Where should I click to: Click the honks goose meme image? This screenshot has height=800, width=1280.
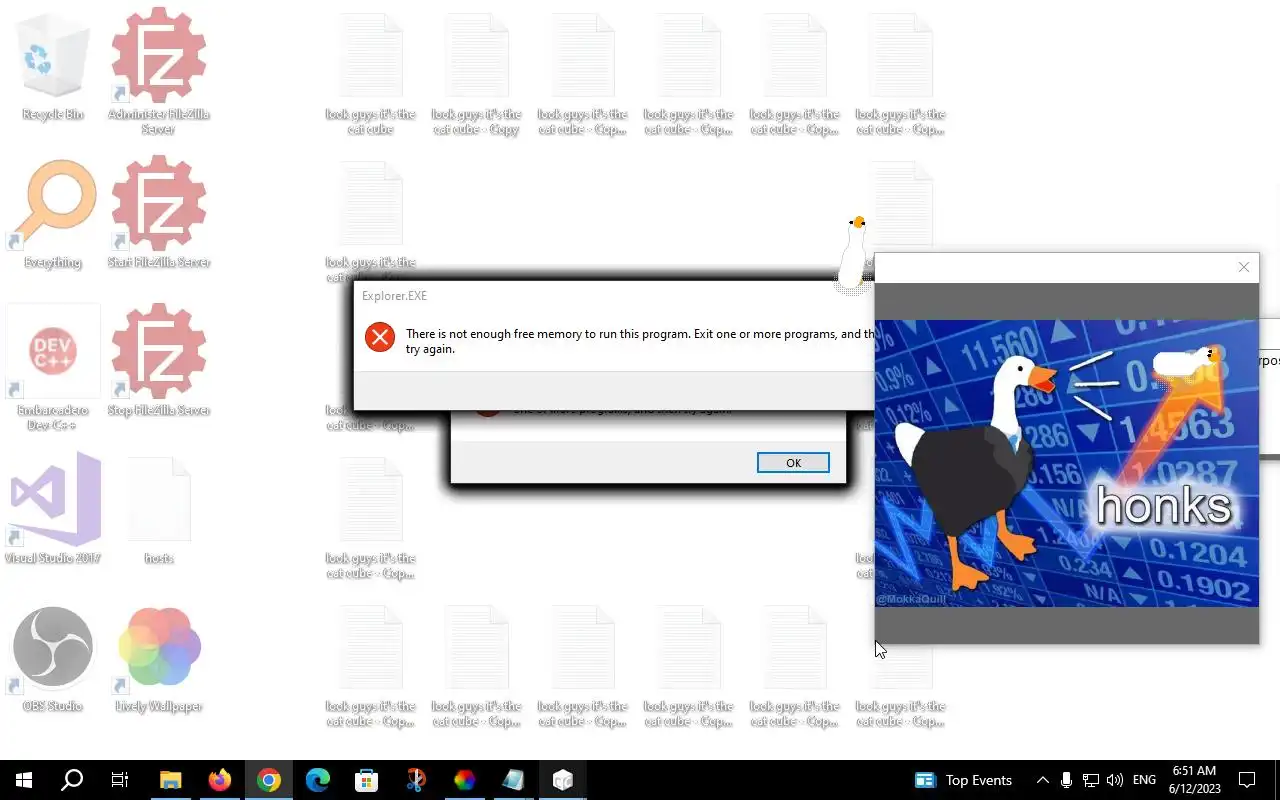click(x=1066, y=463)
